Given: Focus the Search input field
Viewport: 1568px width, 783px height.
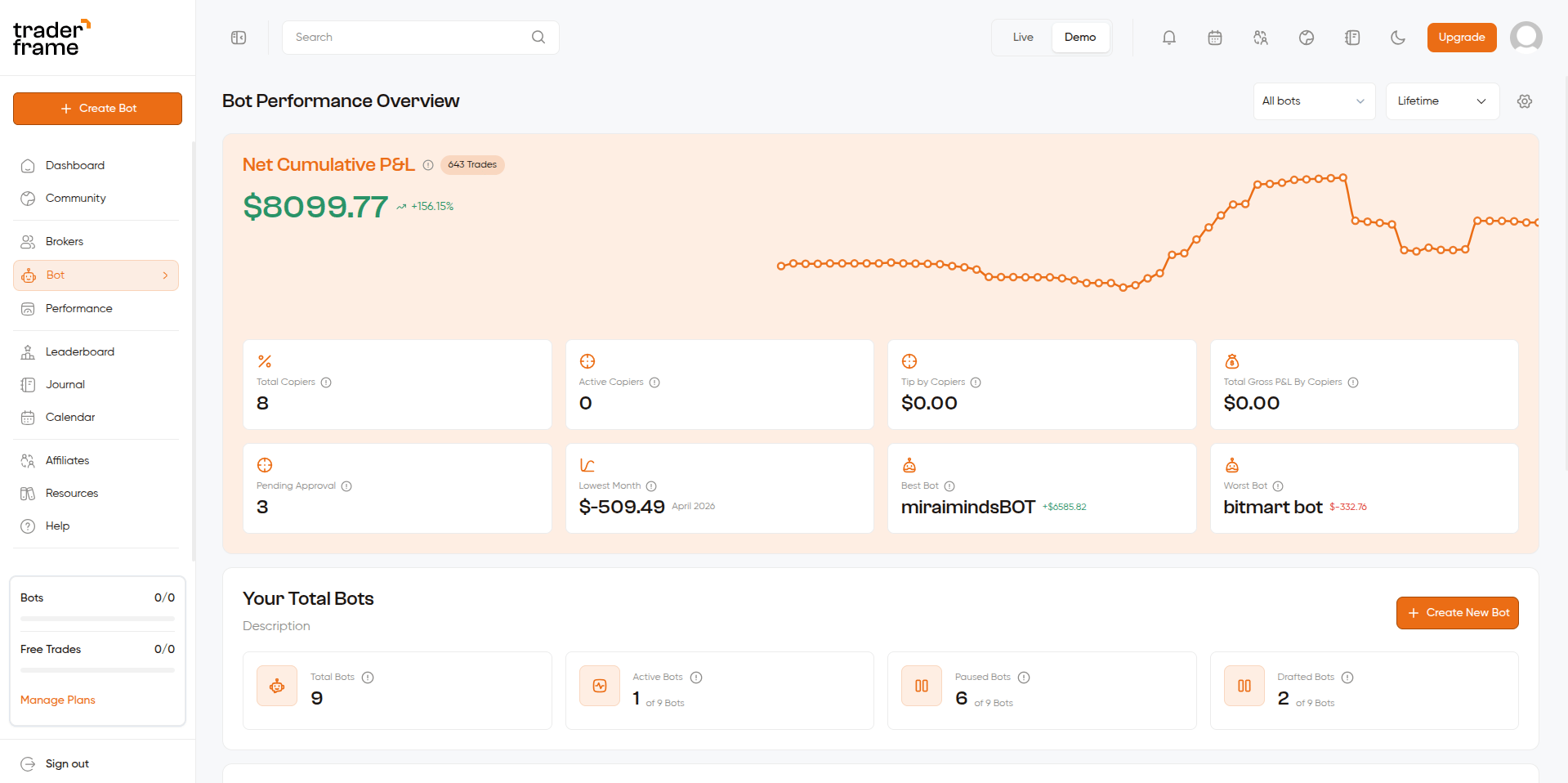Looking at the screenshot, I should click(x=420, y=38).
